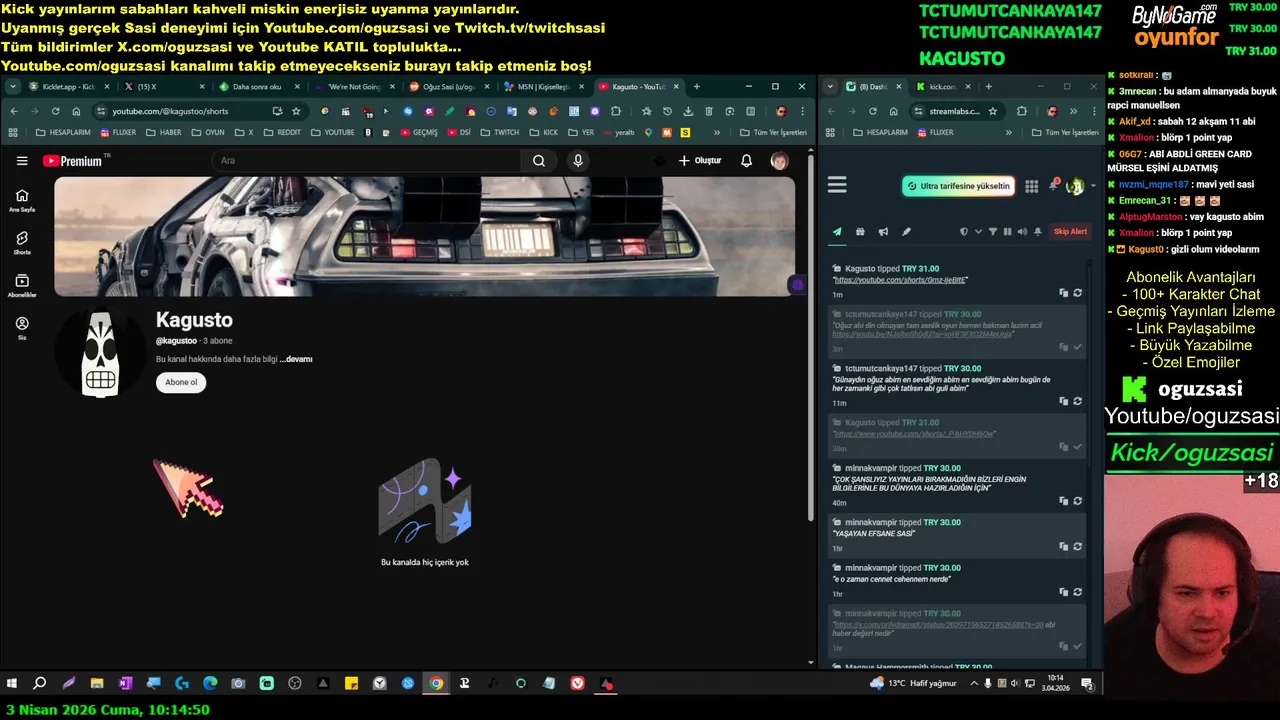Copy Kagusto TRY 31.00 tip event
This screenshot has height=720, width=1280.
pos(1063,293)
